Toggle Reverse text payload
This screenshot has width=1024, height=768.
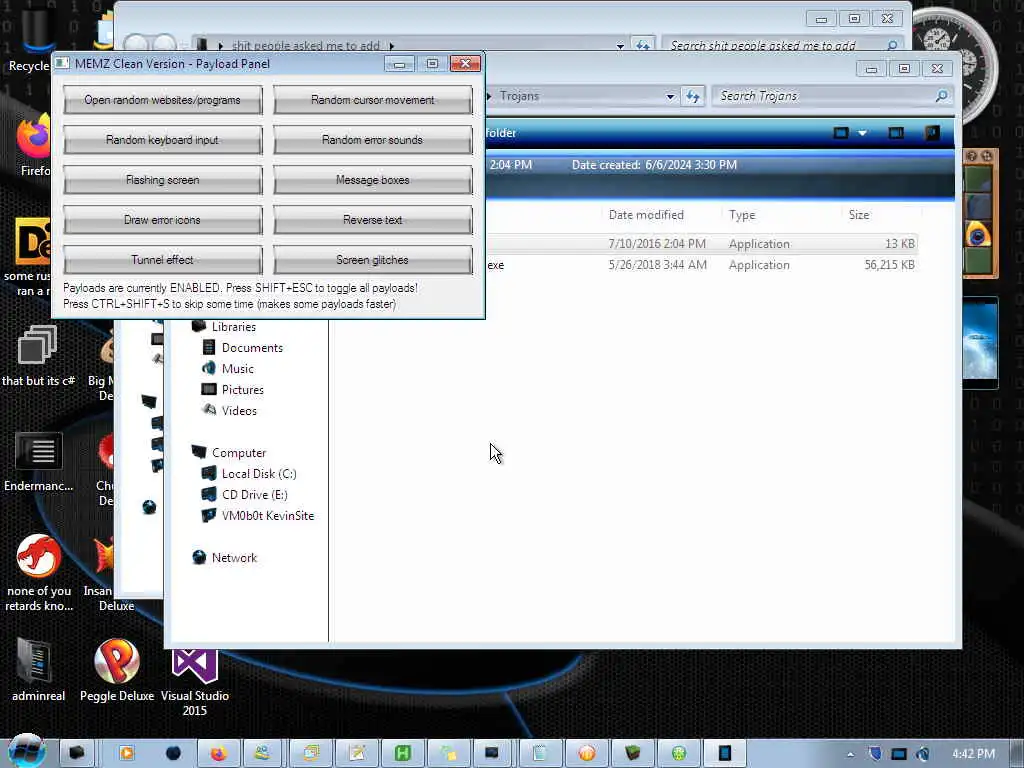click(372, 220)
